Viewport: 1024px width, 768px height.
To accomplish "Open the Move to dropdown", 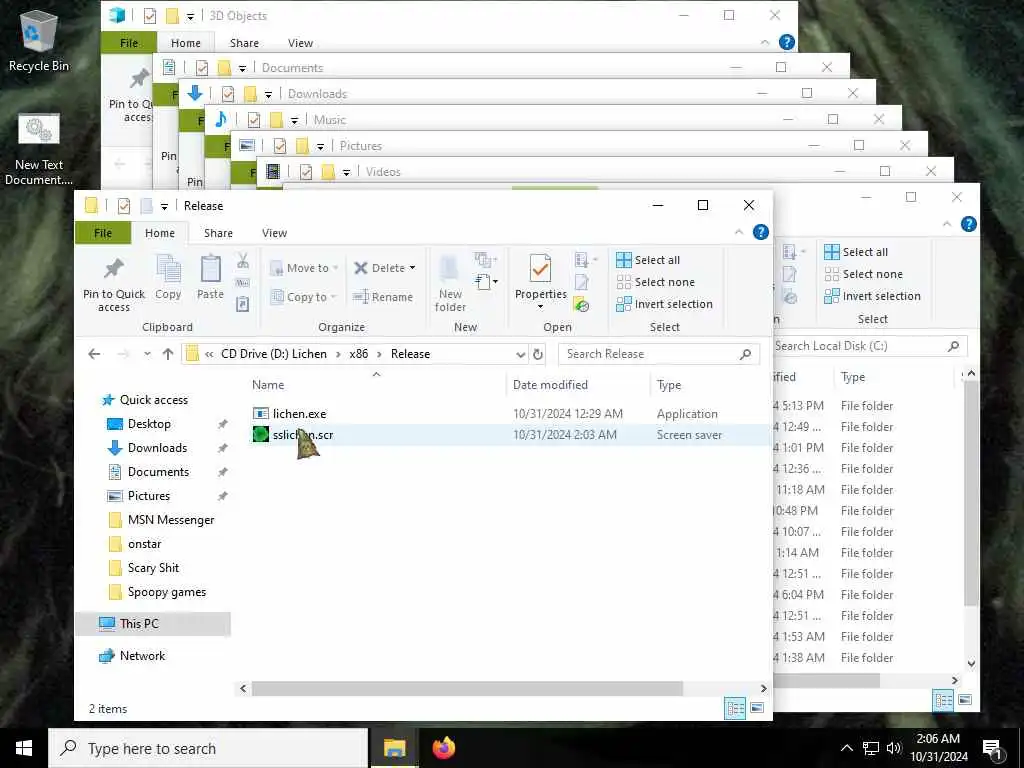I will click(304, 268).
